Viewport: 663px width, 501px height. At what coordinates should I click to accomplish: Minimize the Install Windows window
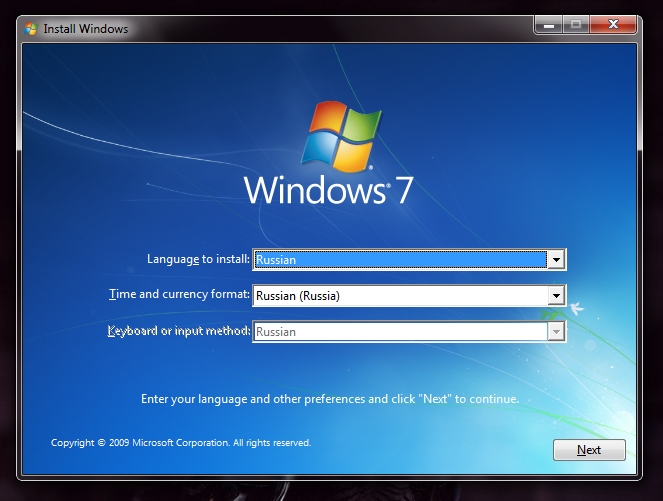point(548,25)
